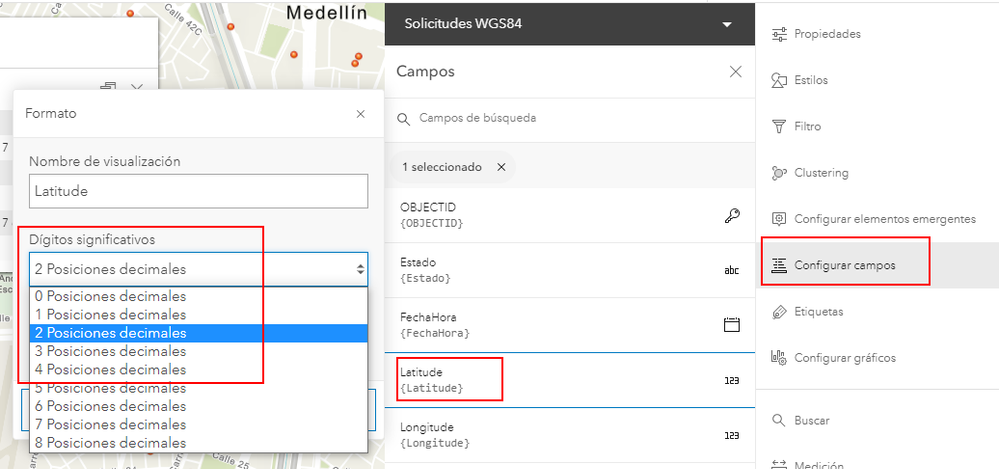
Task: Select 8 Posiciones decimales option
Action: [x=110, y=443]
